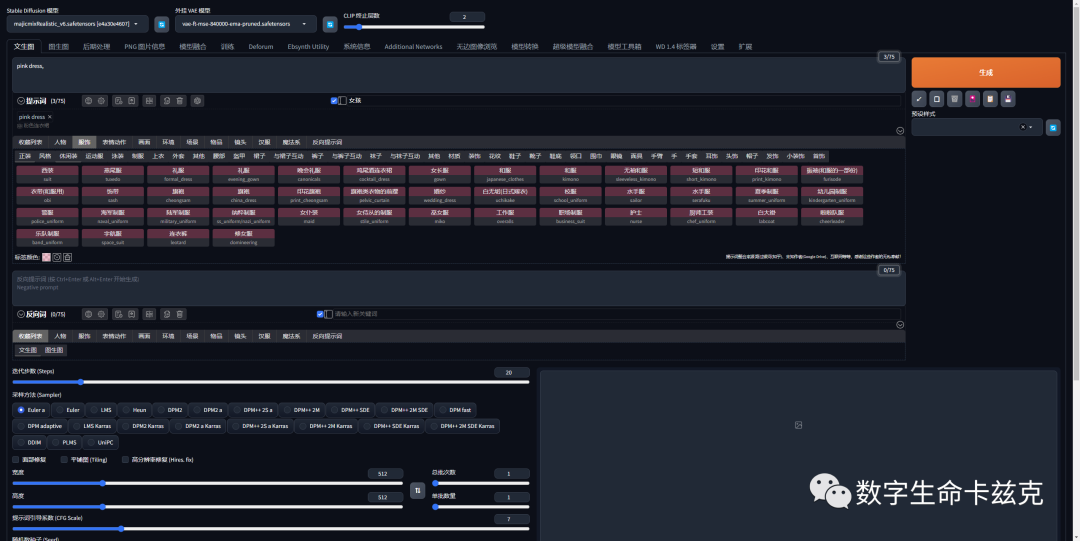
Task: Refresh the Stable Diffusion model list
Action: click(x=161, y=24)
